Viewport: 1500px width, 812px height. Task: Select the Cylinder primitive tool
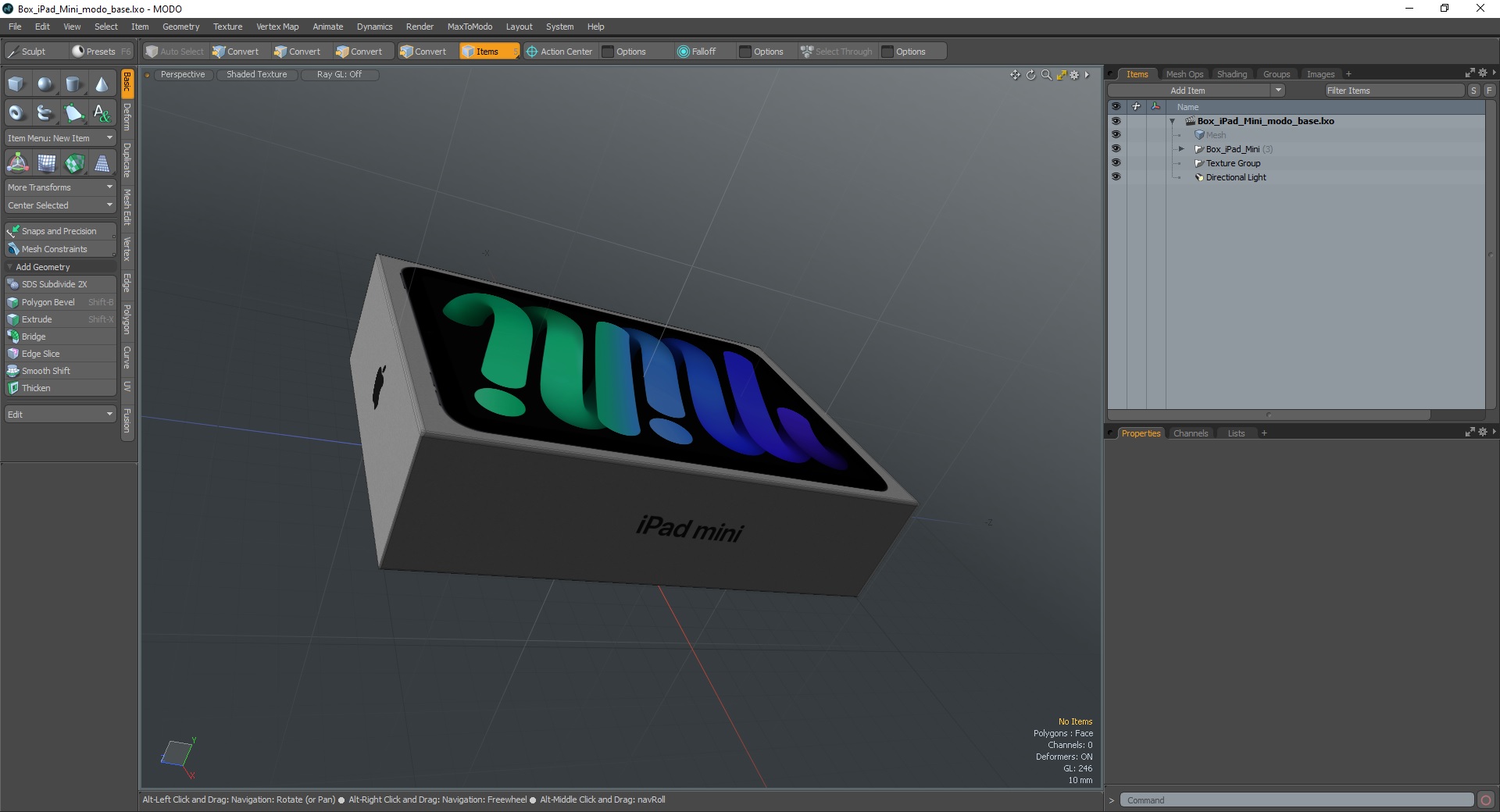pos(73,84)
